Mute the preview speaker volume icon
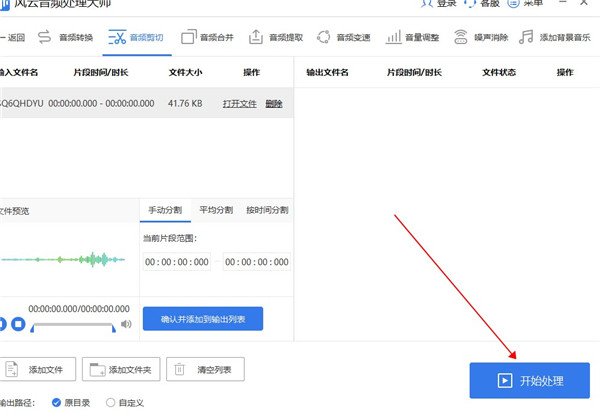600x414 pixels. [126, 324]
